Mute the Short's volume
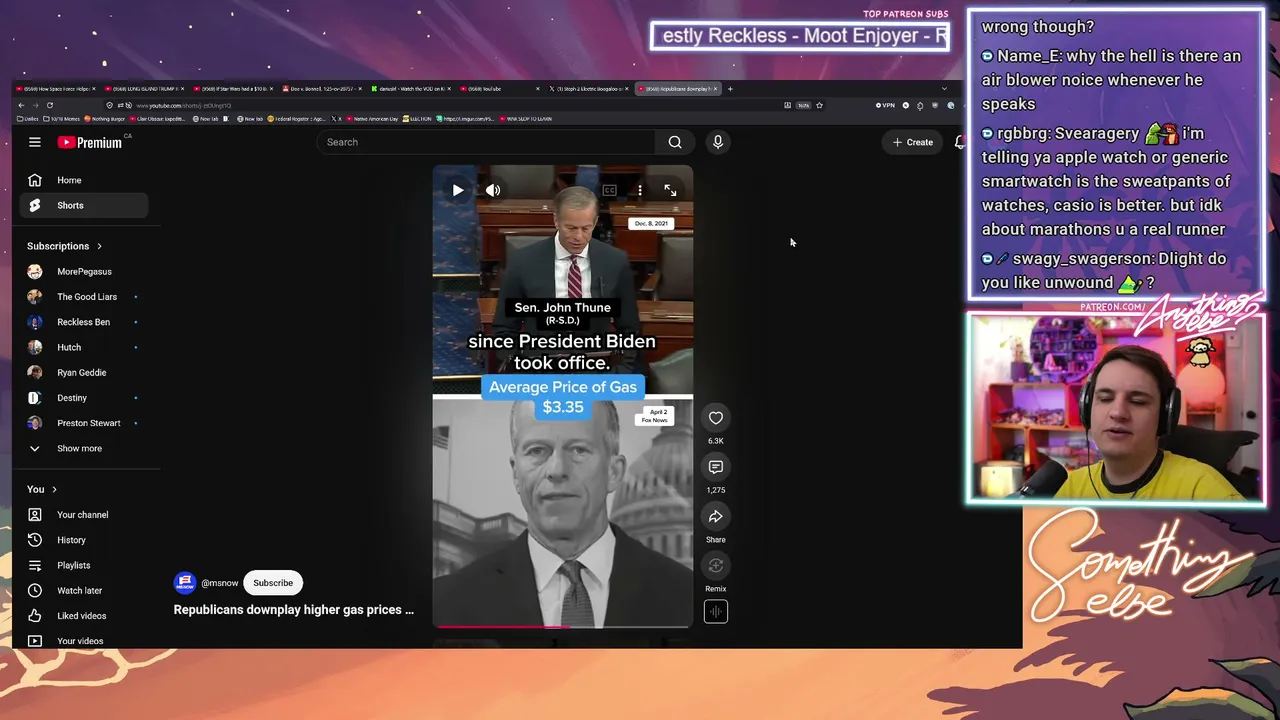The image size is (1280, 720). click(493, 190)
